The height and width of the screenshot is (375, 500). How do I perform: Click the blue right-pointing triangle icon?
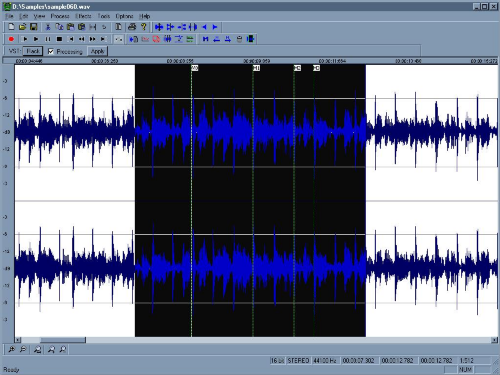click(215, 27)
